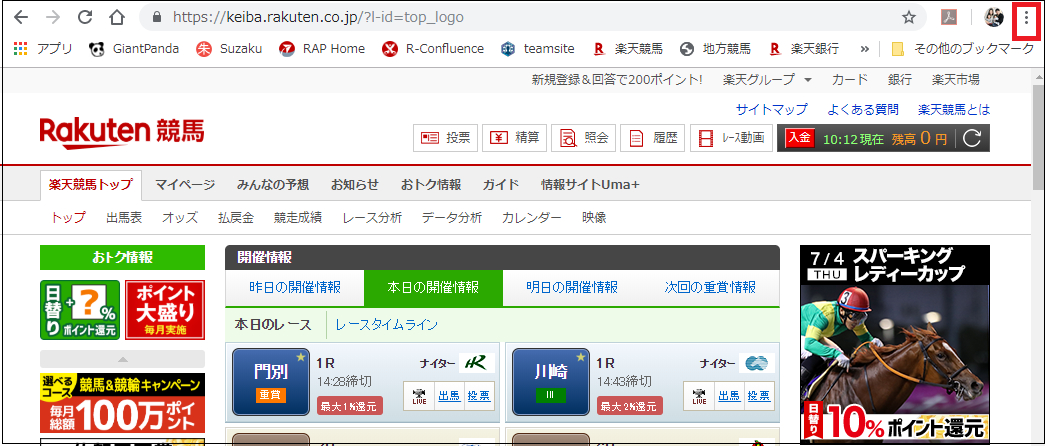Viewport: 1045px width, 446px height.
Task: Select the 情報サイトUma+ tab
Action: pyautogui.click(x=590, y=185)
